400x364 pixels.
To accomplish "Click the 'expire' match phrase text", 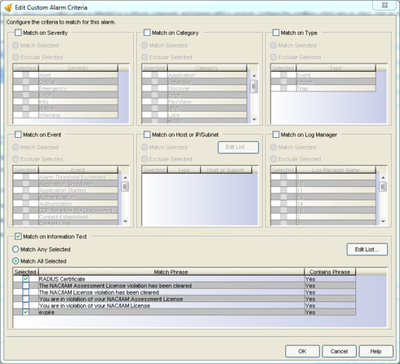I will coord(47,312).
